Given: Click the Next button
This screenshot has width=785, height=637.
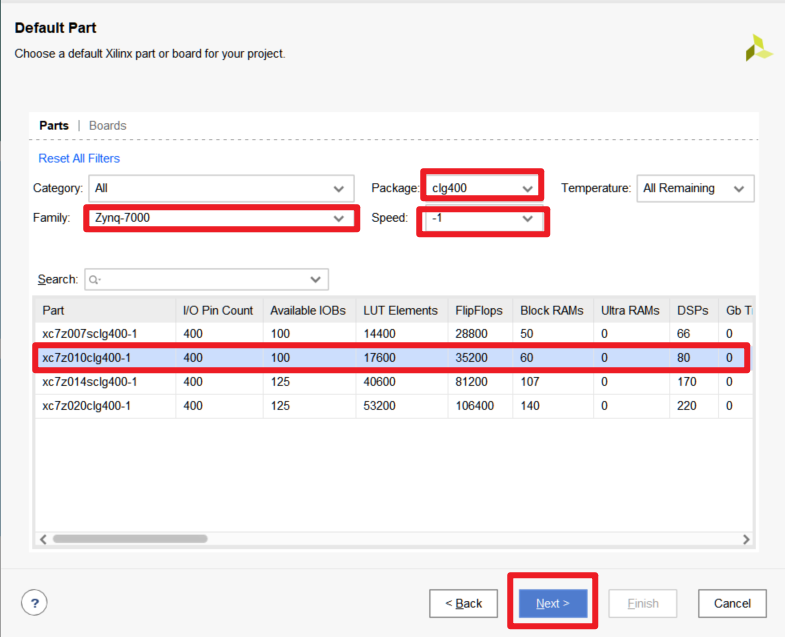Looking at the screenshot, I should click(553, 603).
